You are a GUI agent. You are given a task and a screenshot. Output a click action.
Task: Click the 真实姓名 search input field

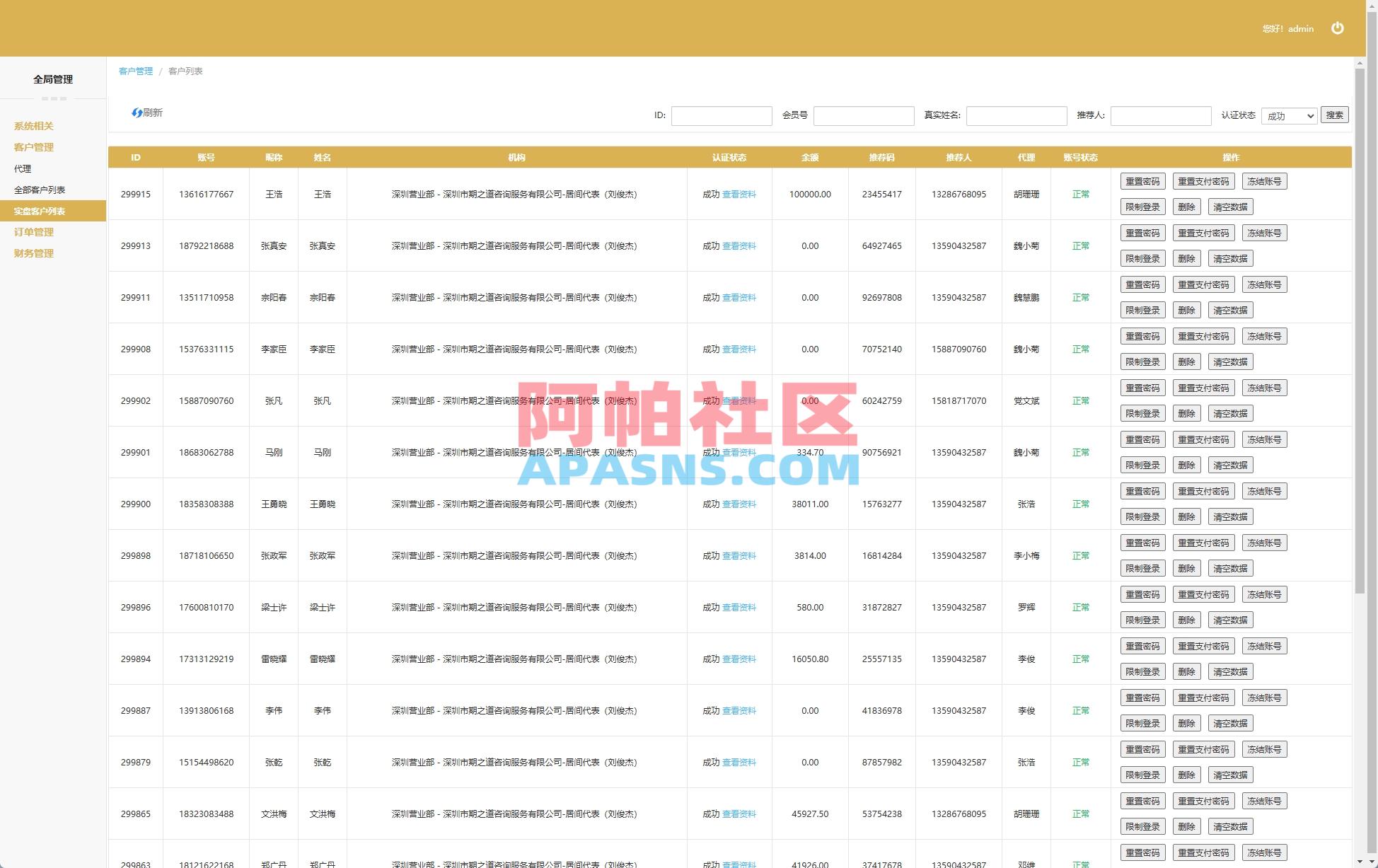click(x=1017, y=115)
